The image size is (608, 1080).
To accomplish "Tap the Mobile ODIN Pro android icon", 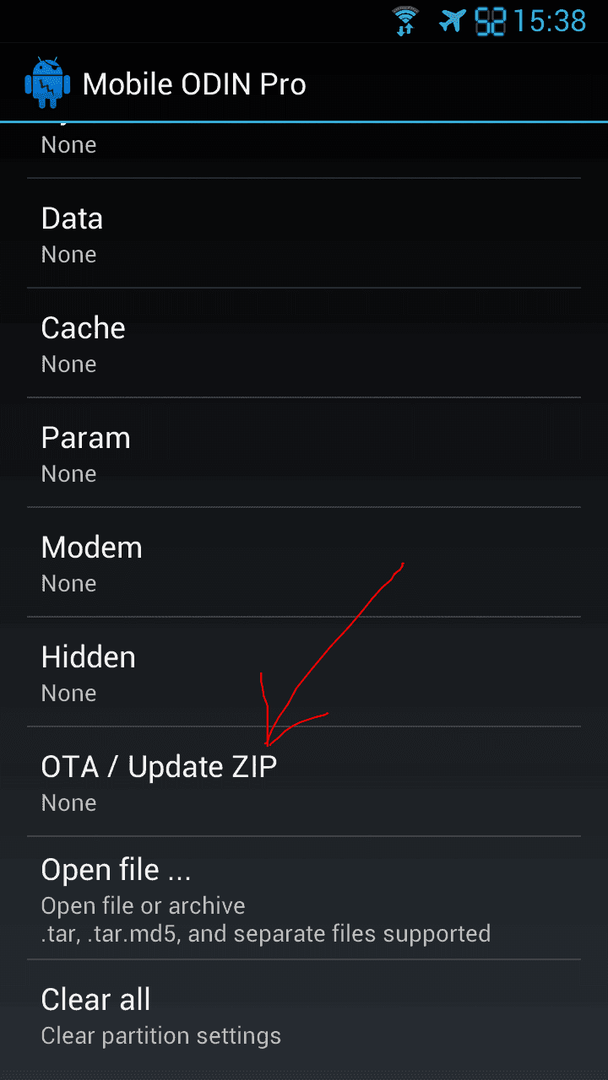I will pos(48,83).
